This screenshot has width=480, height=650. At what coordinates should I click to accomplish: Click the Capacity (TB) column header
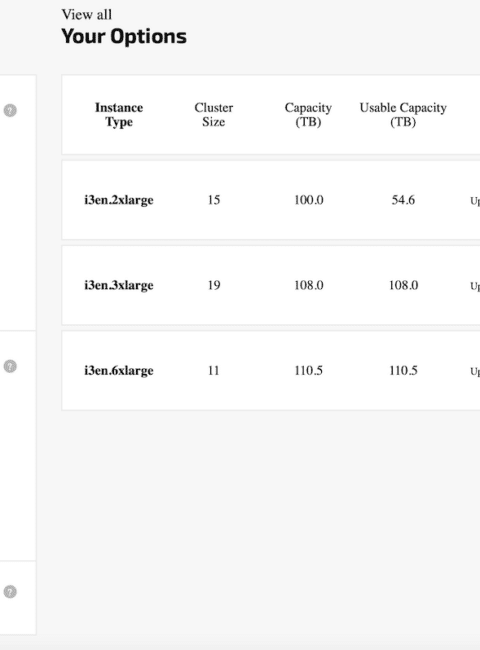click(308, 115)
